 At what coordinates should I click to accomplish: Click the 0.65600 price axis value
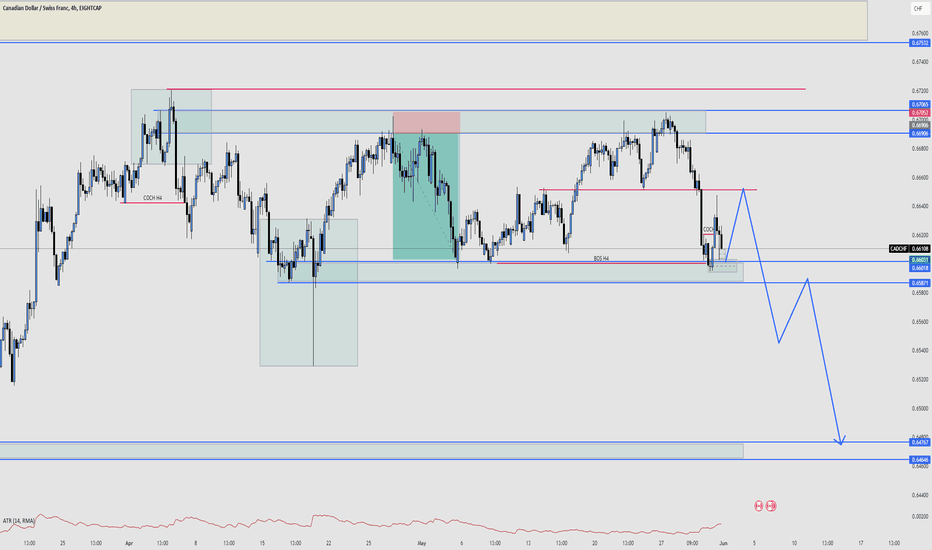click(920, 322)
